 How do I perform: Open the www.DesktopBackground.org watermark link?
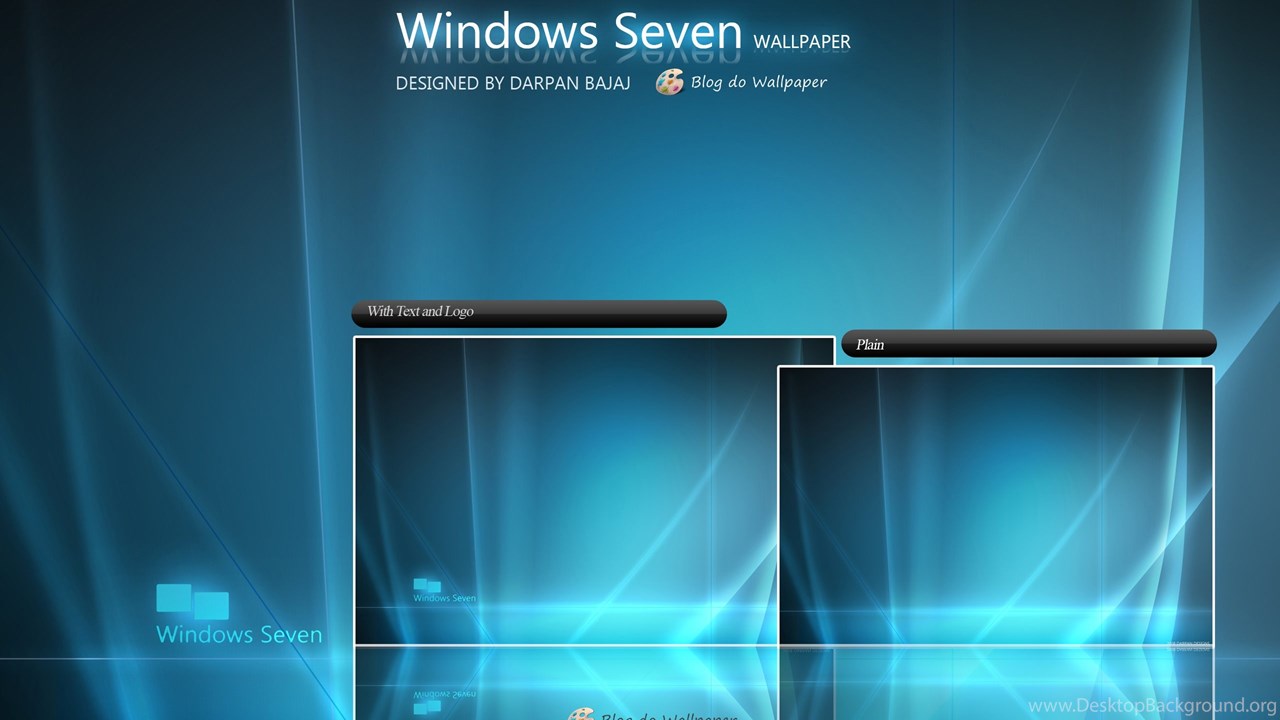pyautogui.click(x=1152, y=706)
